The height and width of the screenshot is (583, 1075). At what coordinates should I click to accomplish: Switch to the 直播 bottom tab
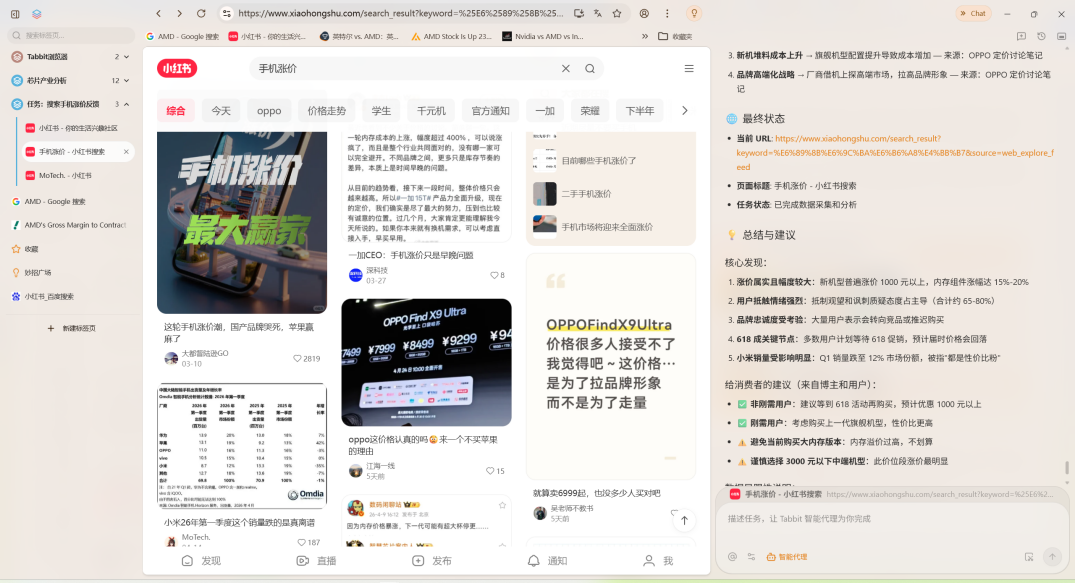tap(317, 561)
